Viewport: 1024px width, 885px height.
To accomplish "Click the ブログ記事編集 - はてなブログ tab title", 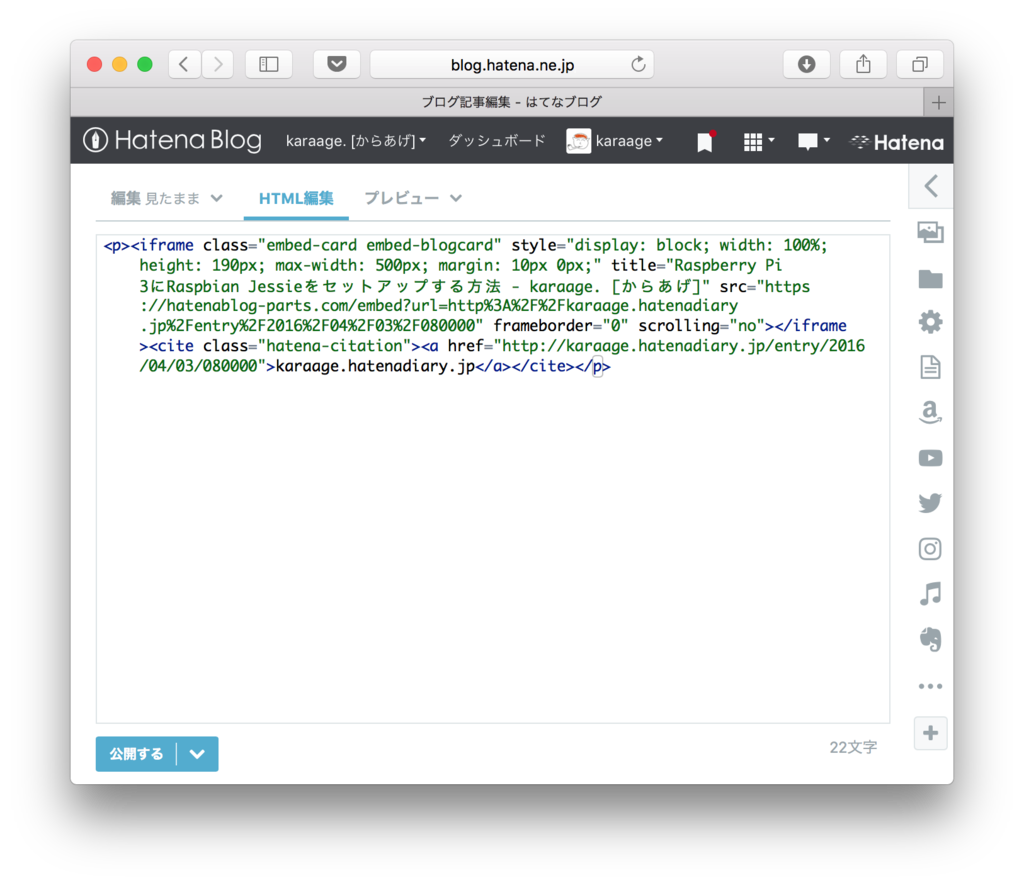I will pyautogui.click(x=511, y=102).
